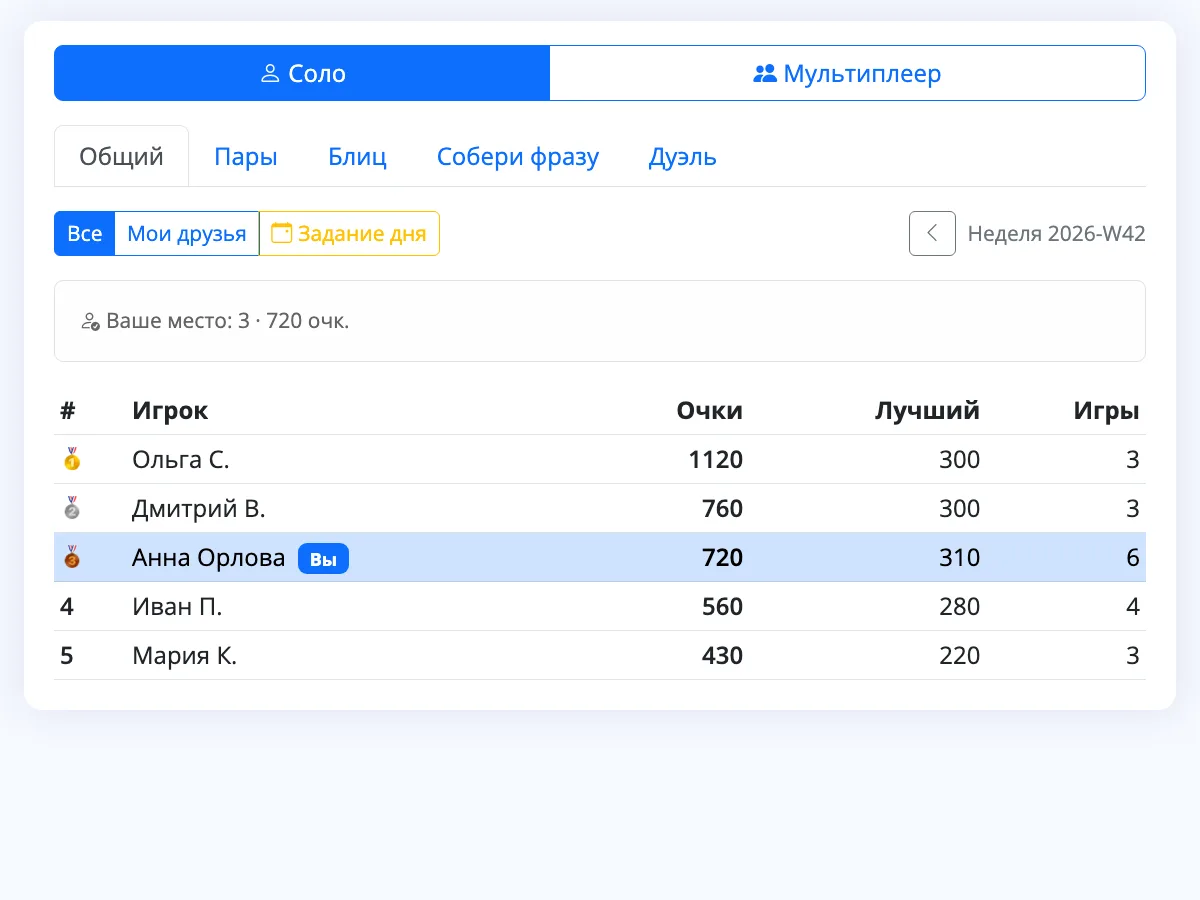The height and width of the screenshot is (900, 1200).
Task: Click the score 560
Action: pyautogui.click(x=723, y=606)
